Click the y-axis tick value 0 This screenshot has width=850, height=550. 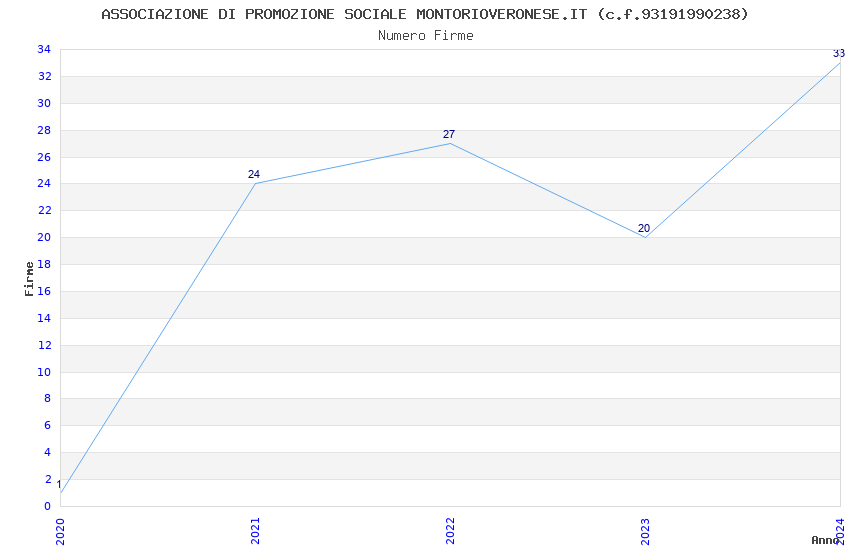[x=47, y=506]
